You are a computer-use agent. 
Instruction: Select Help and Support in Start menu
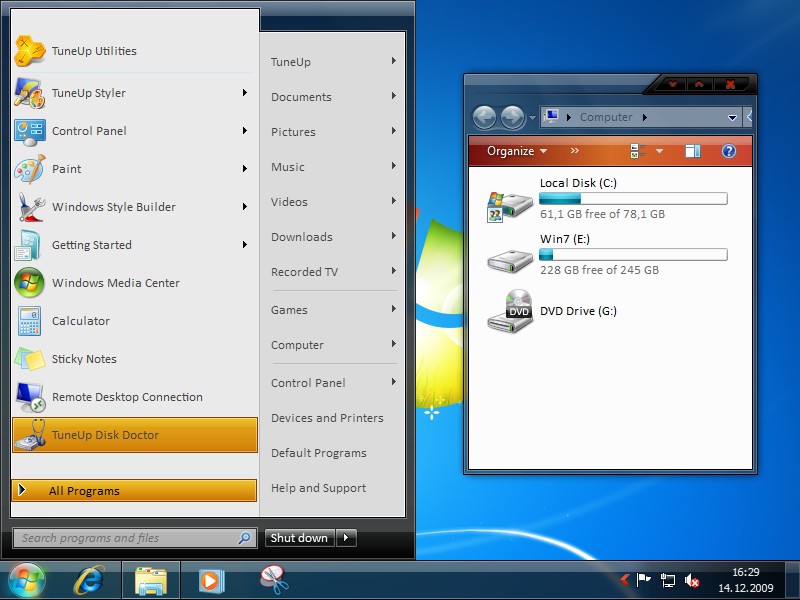coord(318,488)
